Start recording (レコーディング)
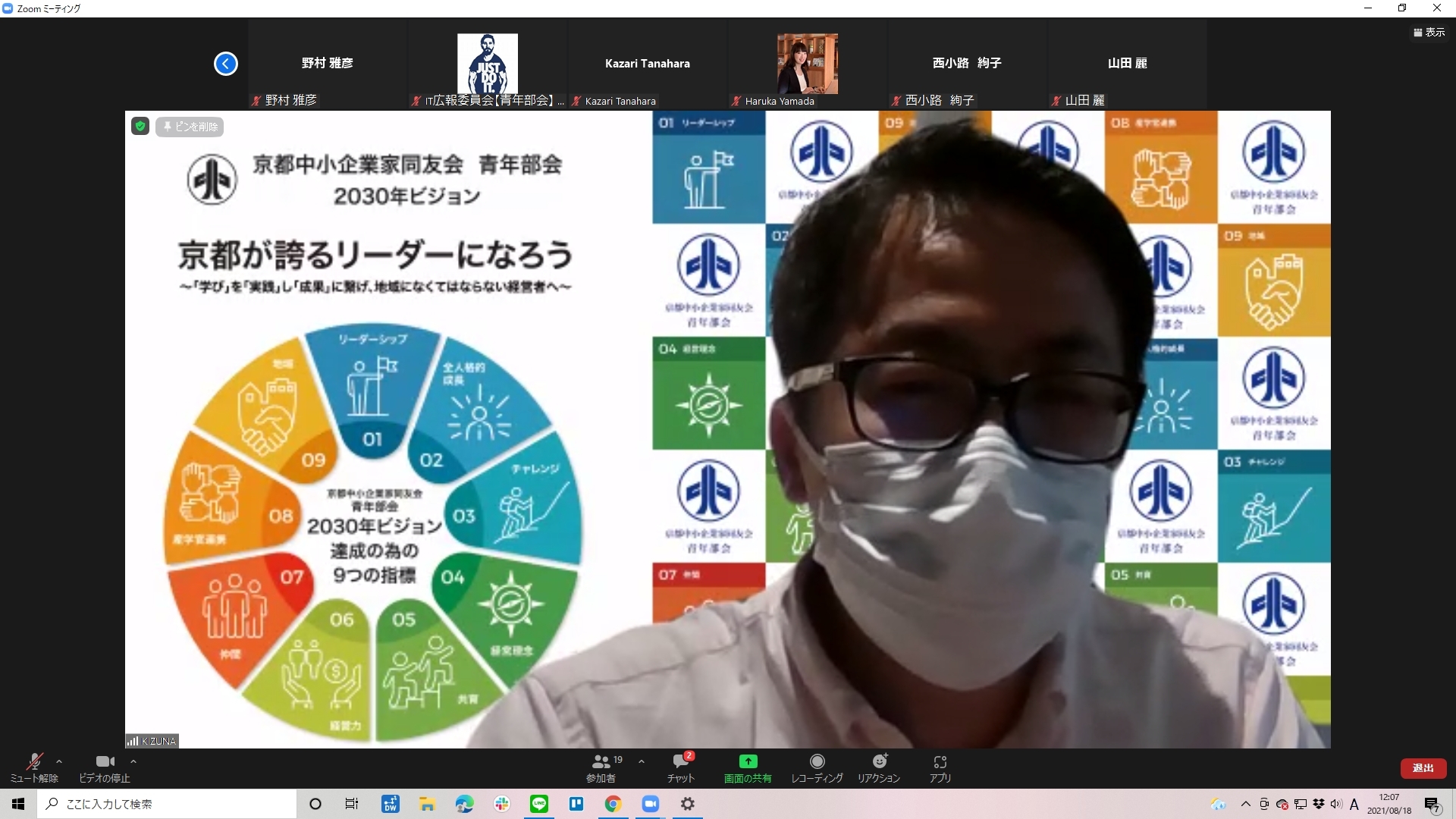 click(817, 767)
